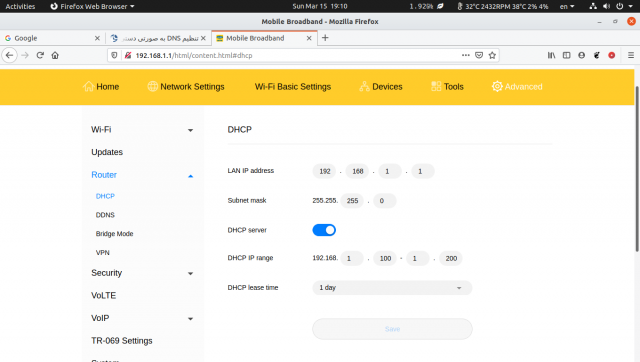Open the en keyboard language menu

point(567,6)
